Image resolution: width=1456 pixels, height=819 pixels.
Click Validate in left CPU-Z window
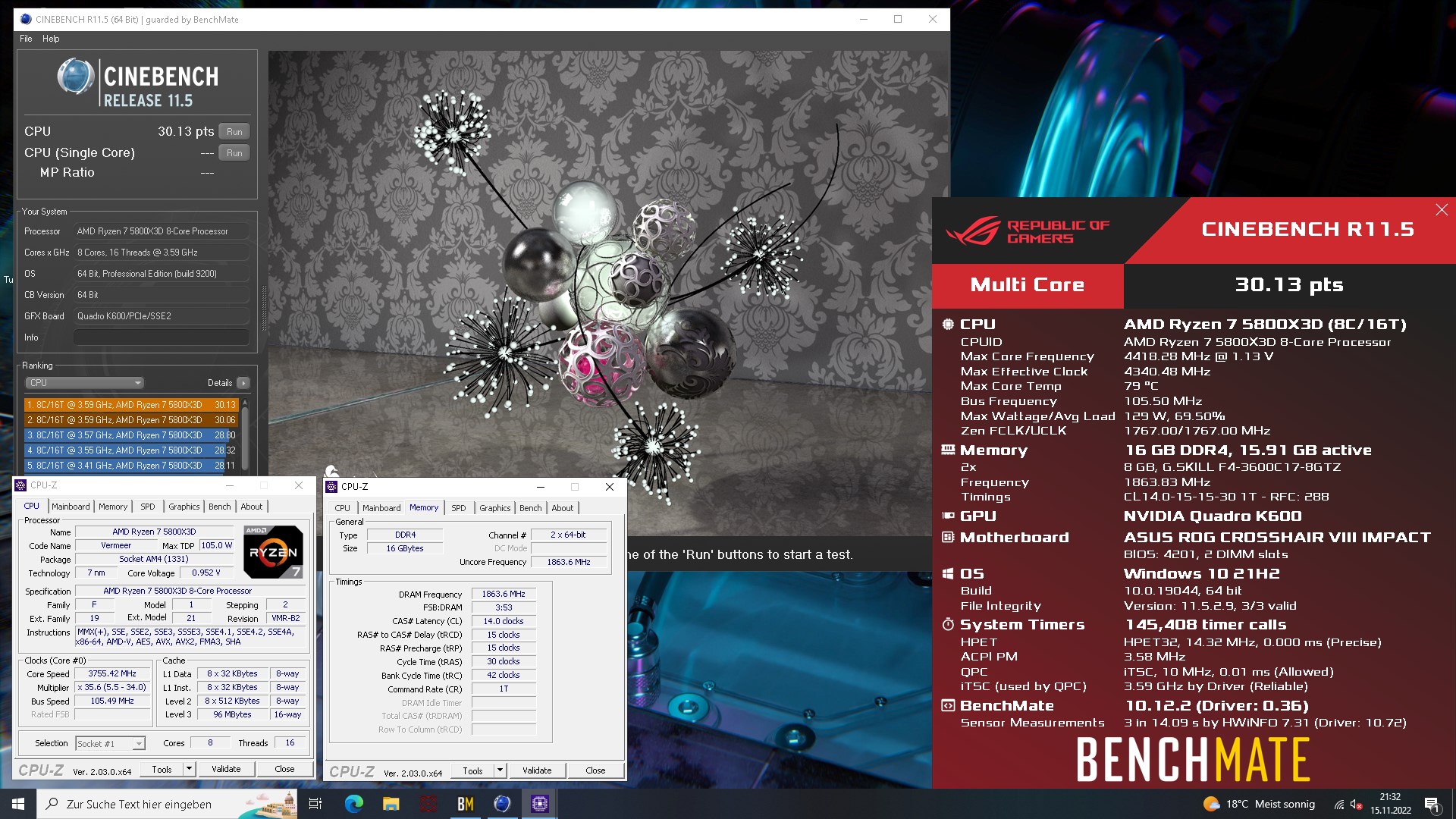pyautogui.click(x=226, y=770)
